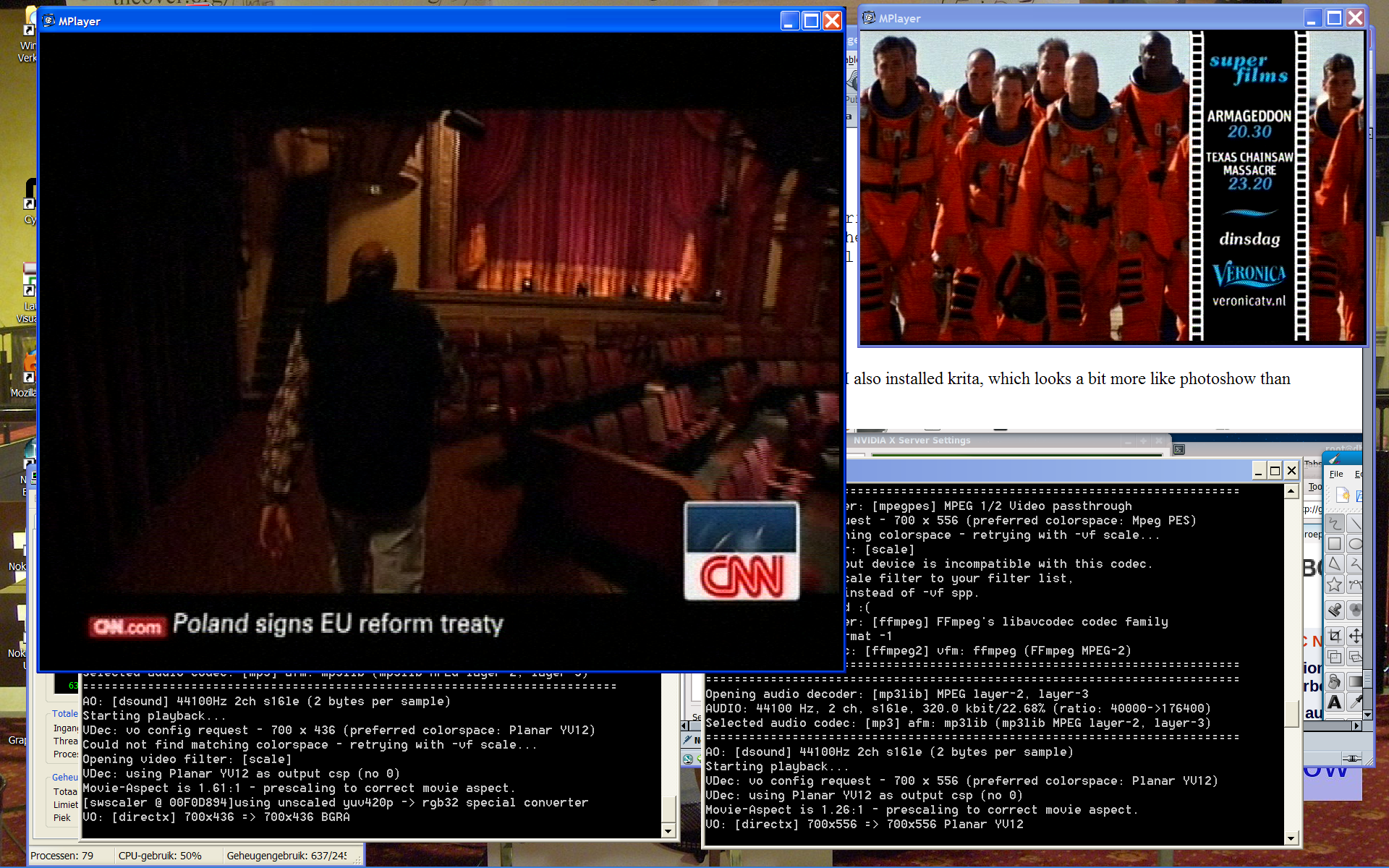Select the Bezier curve tool in Krita
Viewport: 1389px width, 868px height.
(1355, 584)
